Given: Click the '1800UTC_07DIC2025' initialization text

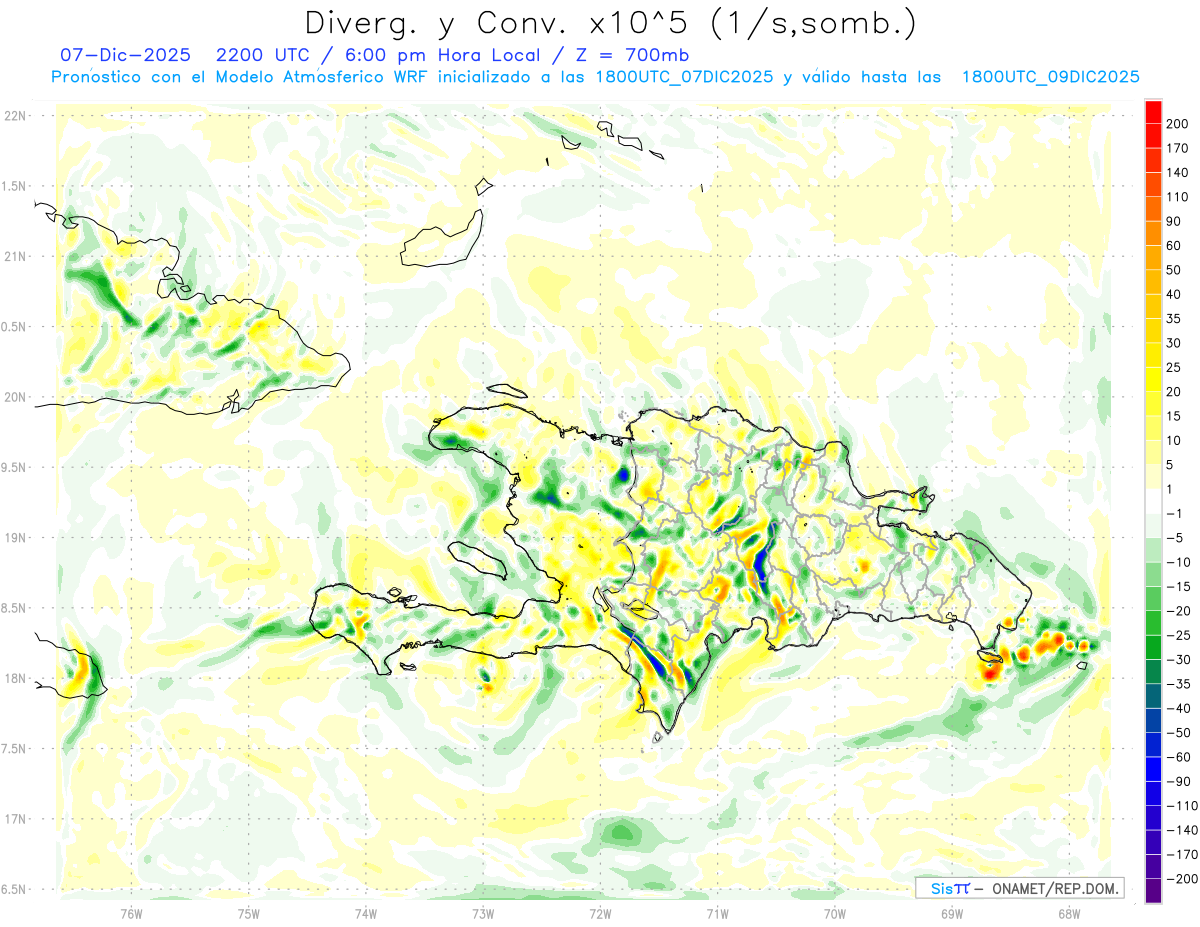Looking at the screenshot, I should [x=684, y=77].
